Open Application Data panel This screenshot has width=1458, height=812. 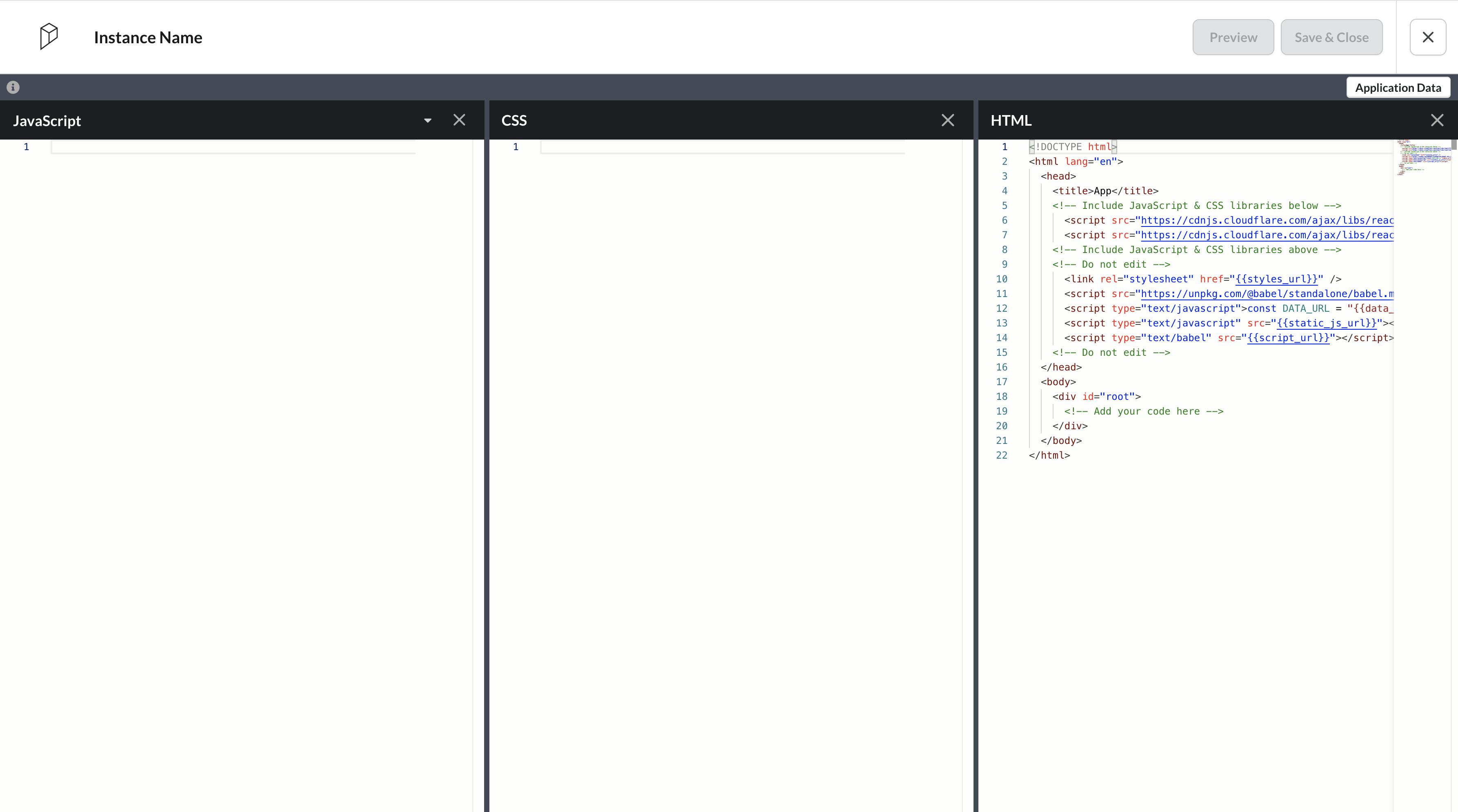1398,88
